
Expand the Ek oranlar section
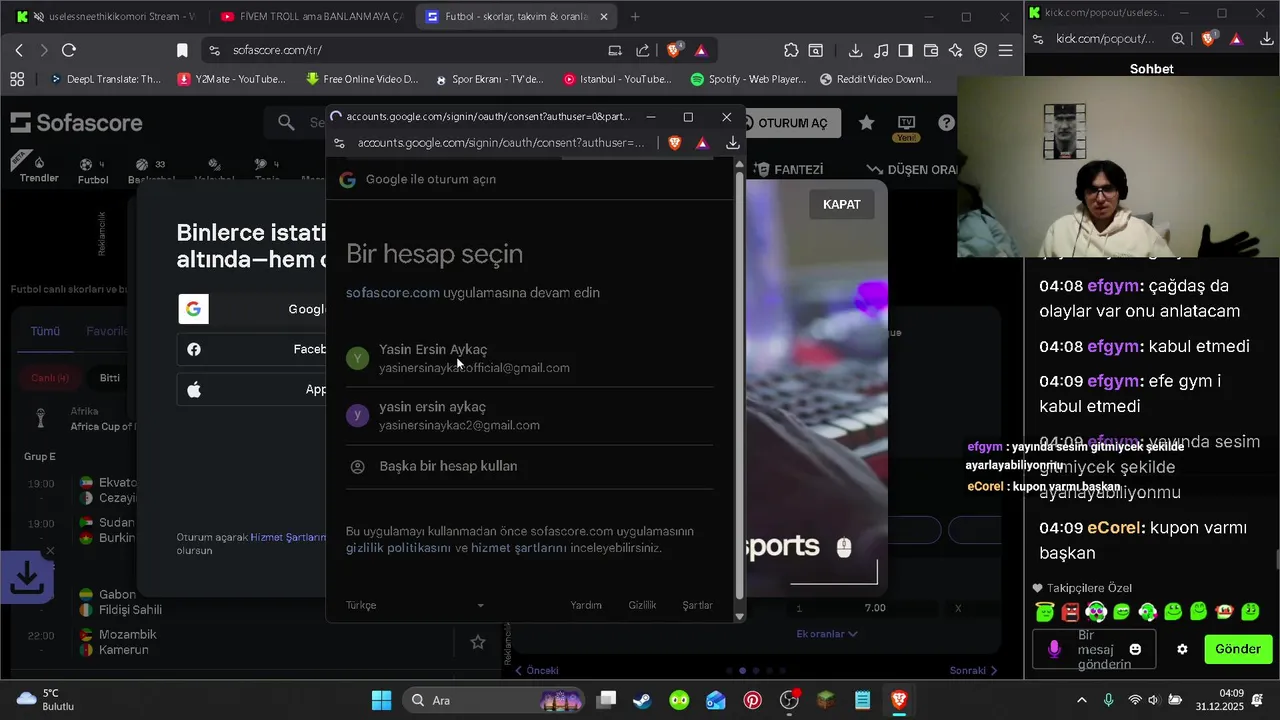pos(827,633)
